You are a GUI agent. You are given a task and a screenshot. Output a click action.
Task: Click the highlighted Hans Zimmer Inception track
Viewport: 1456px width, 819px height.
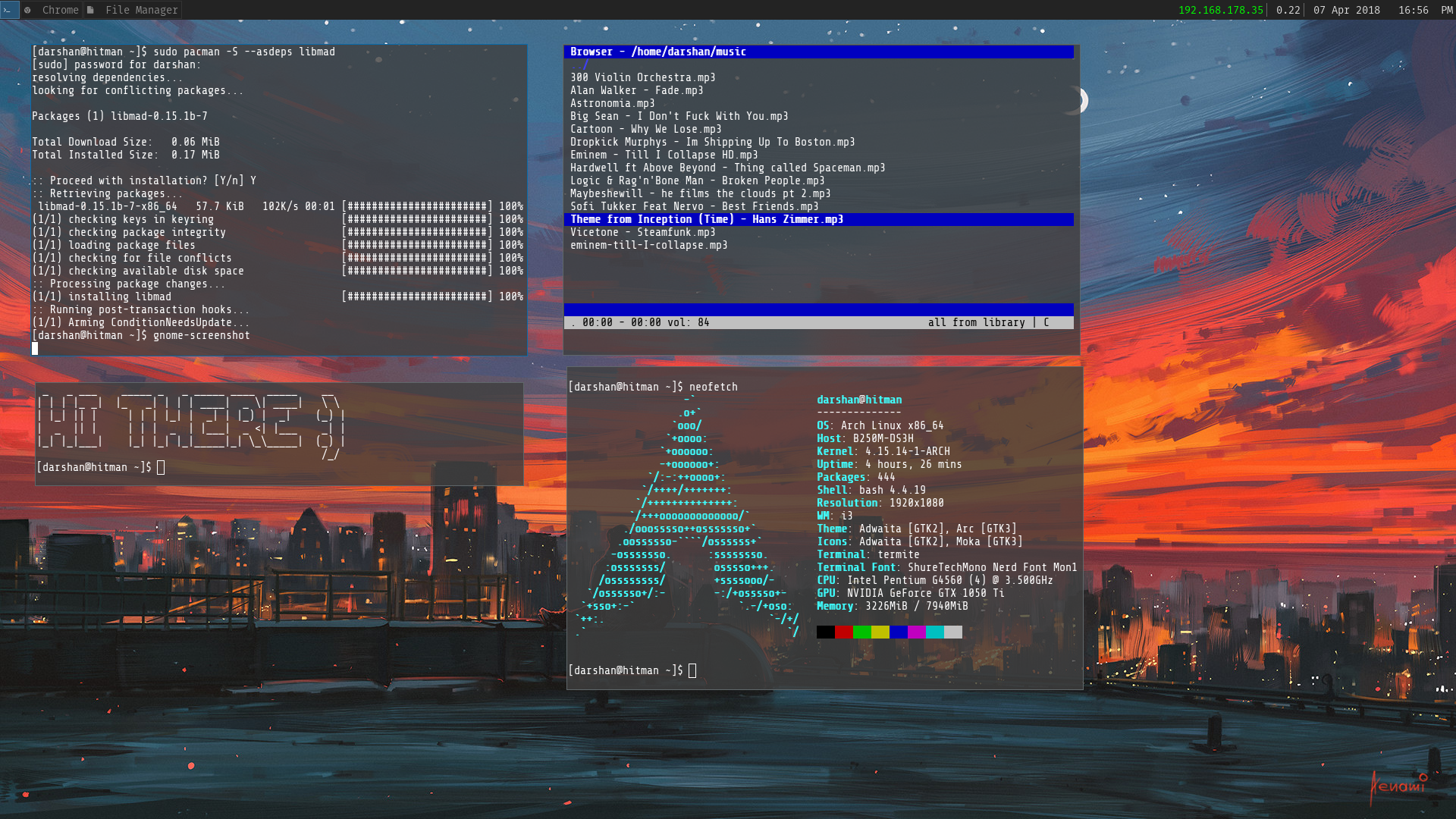coord(706,219)
